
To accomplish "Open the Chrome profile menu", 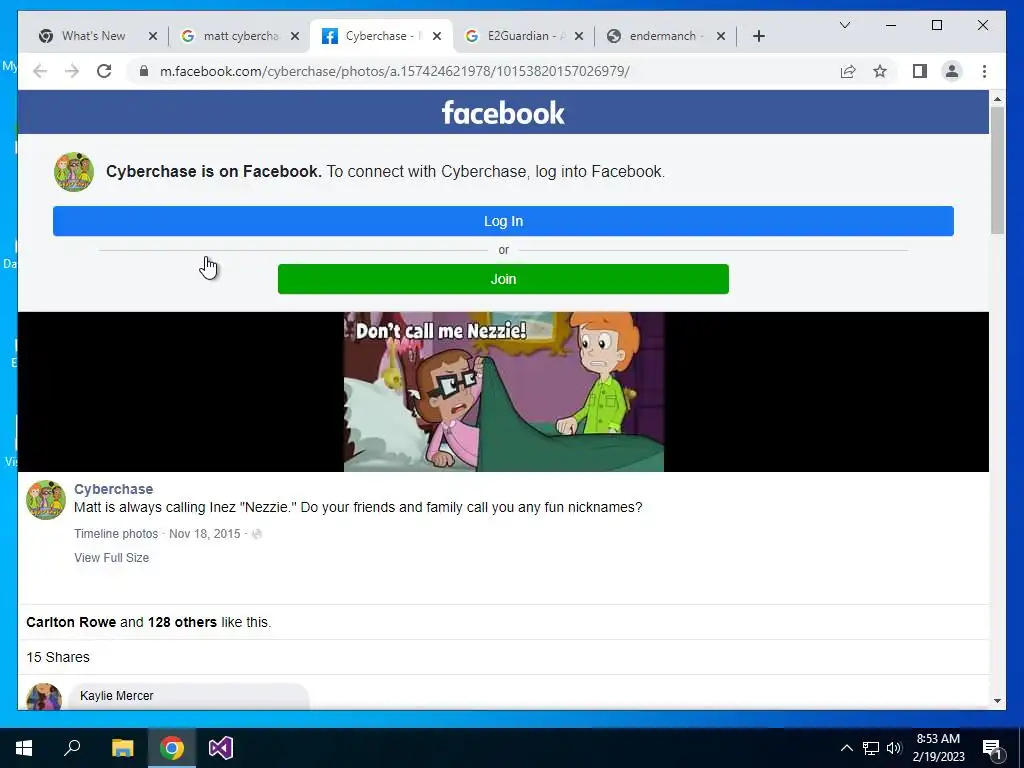I will click(952, 71).
